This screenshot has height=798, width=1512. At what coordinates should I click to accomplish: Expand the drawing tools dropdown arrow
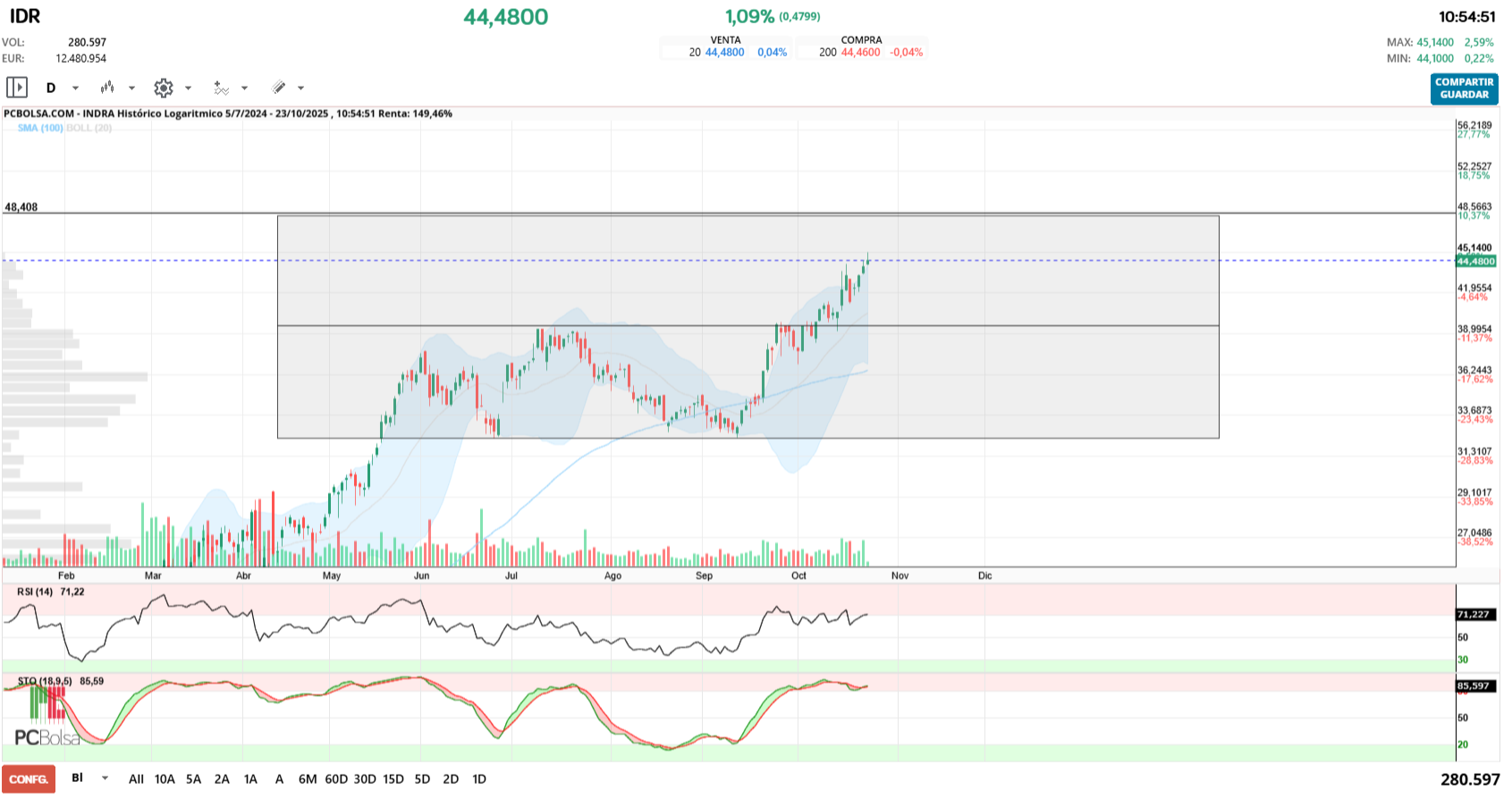(300, 88)
